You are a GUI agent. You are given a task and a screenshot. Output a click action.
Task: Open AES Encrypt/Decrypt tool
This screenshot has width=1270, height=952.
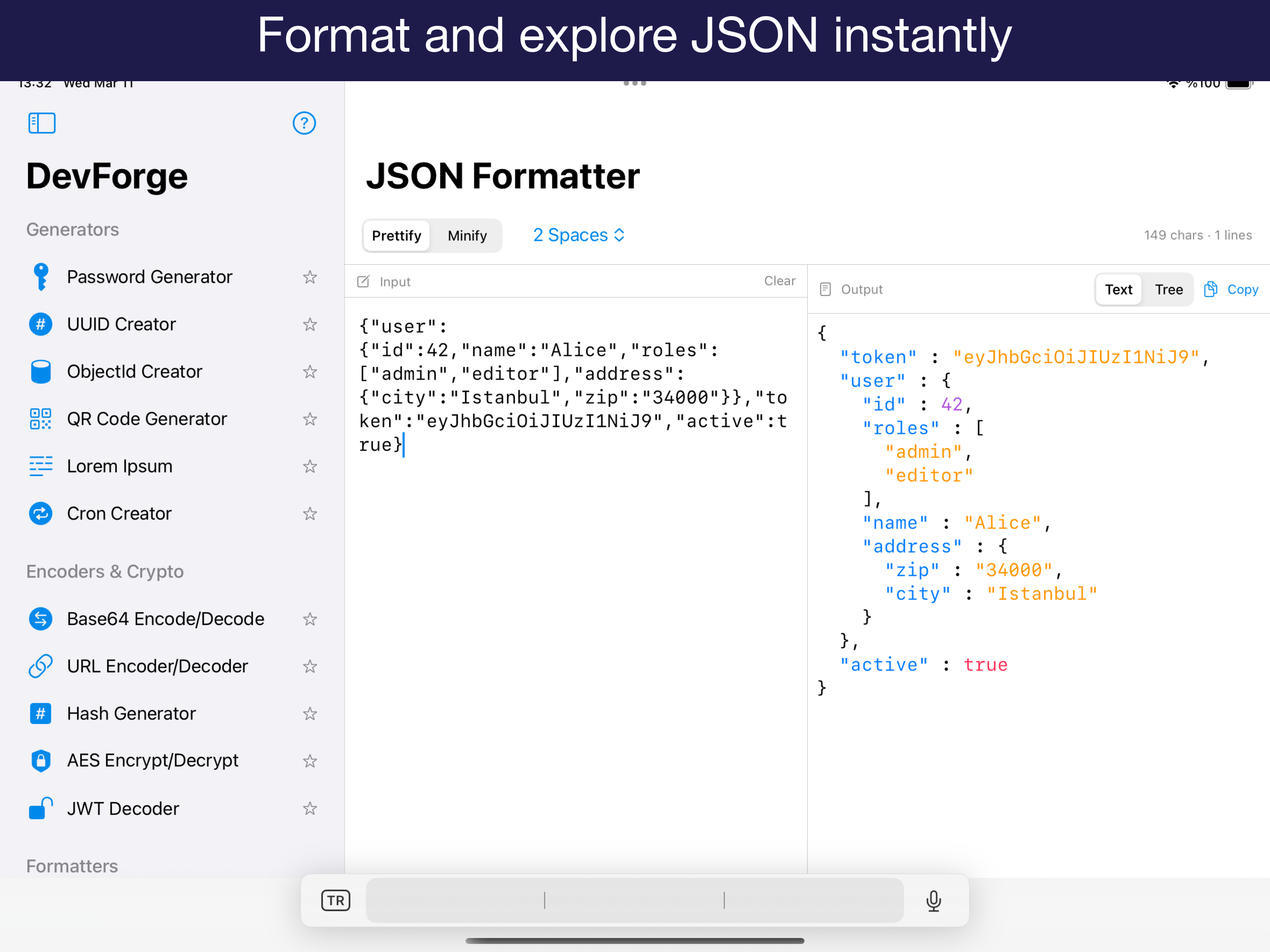tap(172, 761)
